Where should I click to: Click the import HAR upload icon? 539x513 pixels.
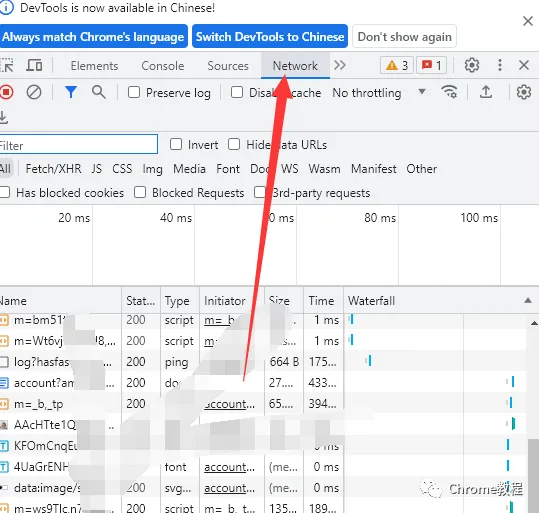(x=486, y=92)
